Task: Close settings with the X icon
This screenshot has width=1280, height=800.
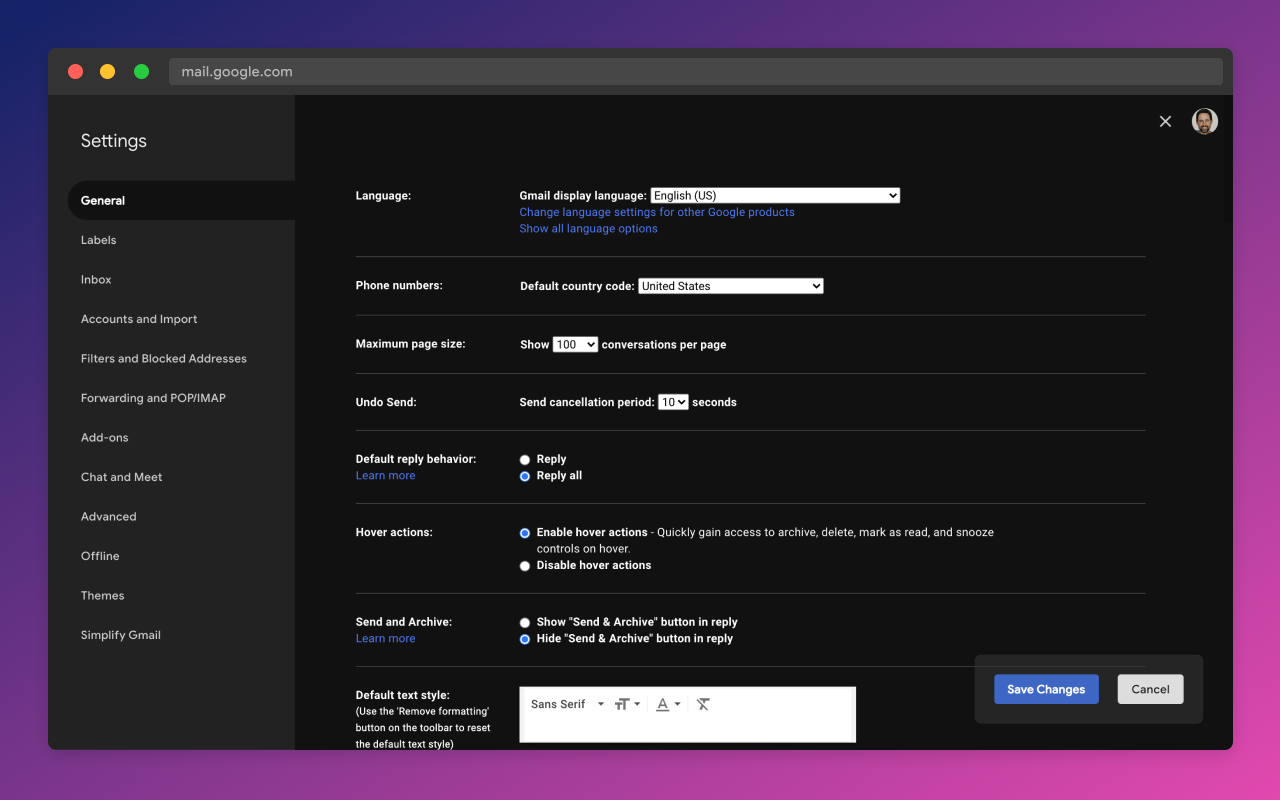Action: coord(1165,121)
